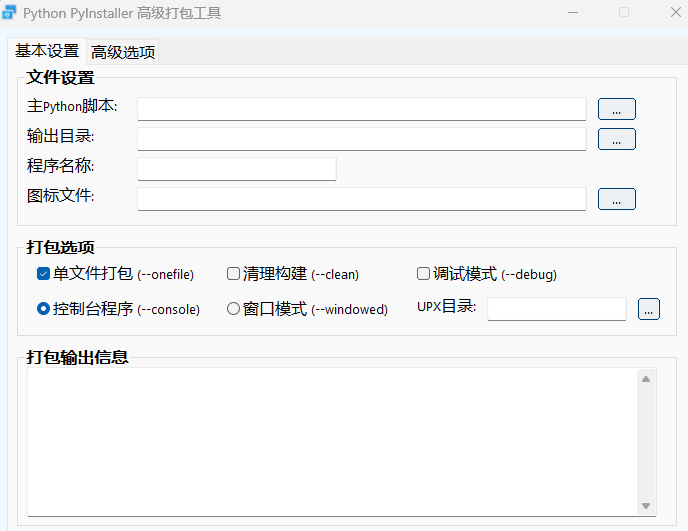Click the 程序名称 input field
The width and height of the screenshot is (688, 531).
pos(237,169)
